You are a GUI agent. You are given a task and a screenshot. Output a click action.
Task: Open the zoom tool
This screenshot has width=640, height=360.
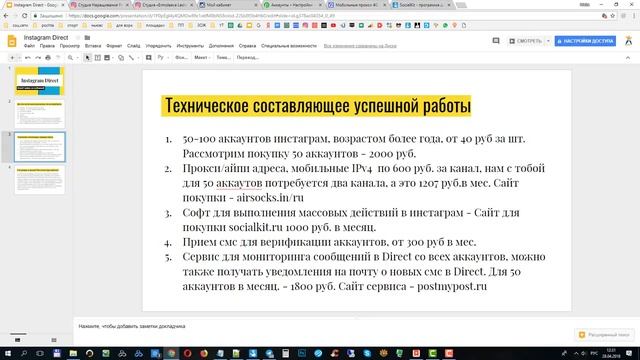tap(70, 58)
